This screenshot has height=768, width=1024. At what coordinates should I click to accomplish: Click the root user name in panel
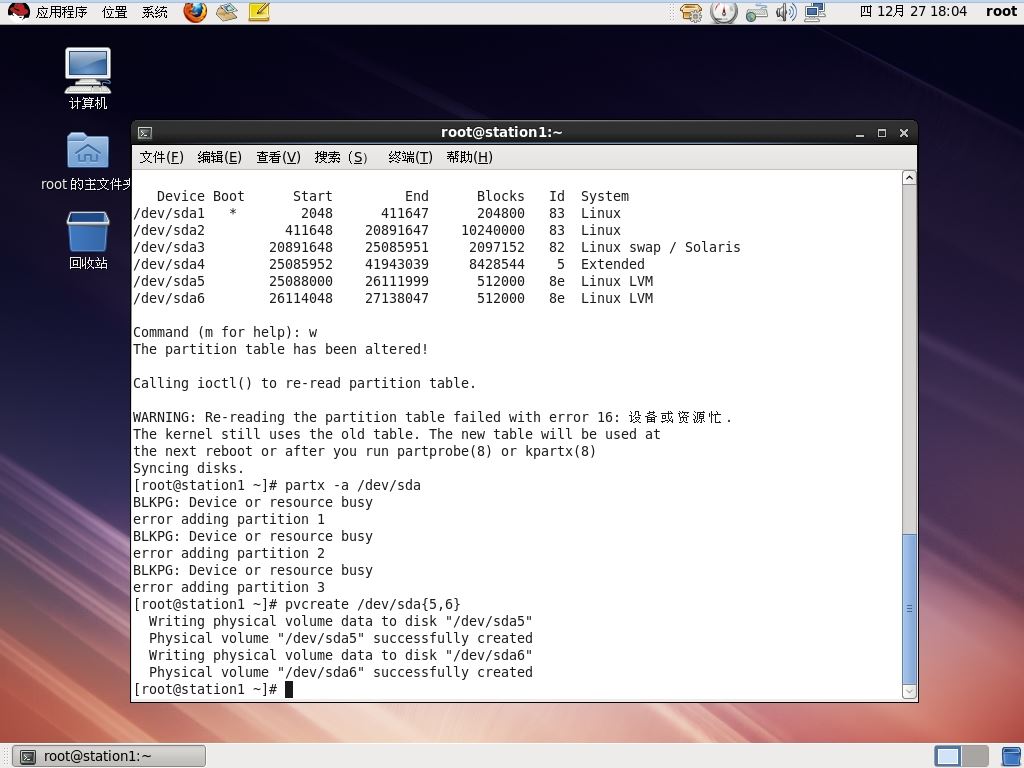pos(1001,12)
